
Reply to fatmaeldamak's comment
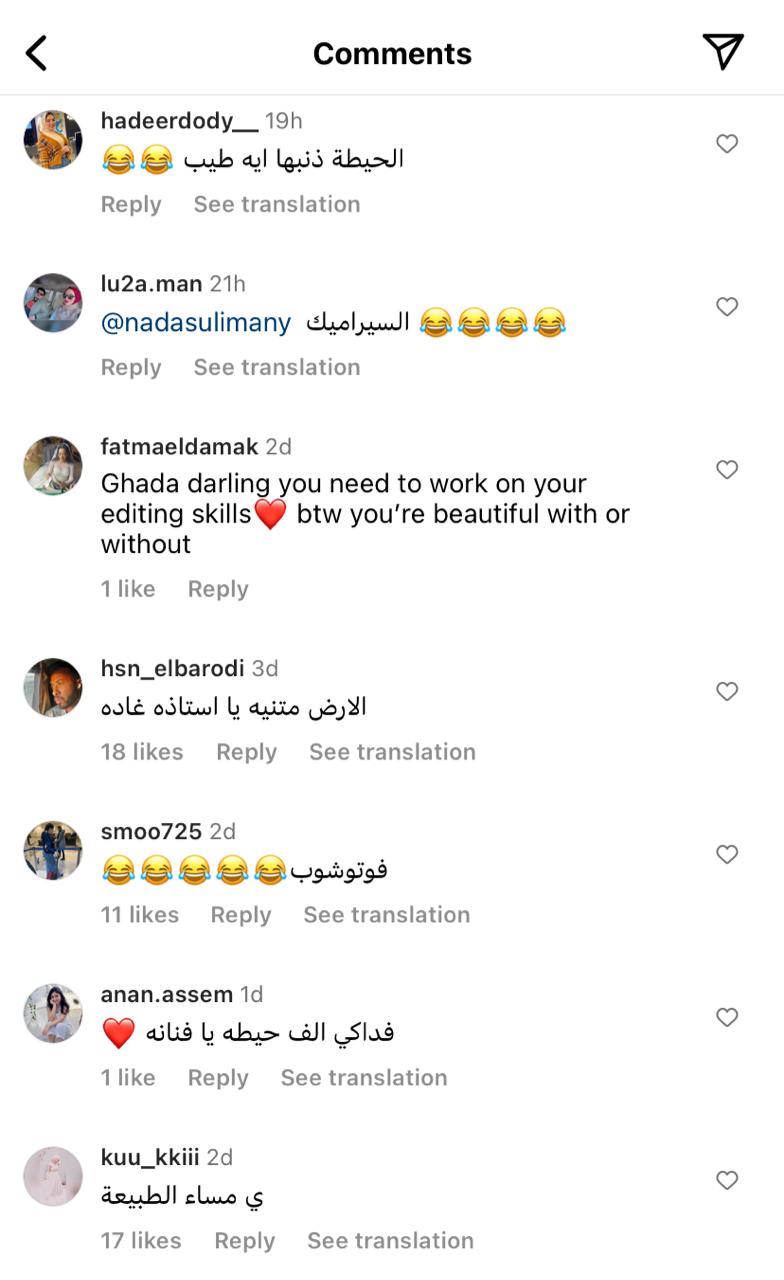coord(218,589)
